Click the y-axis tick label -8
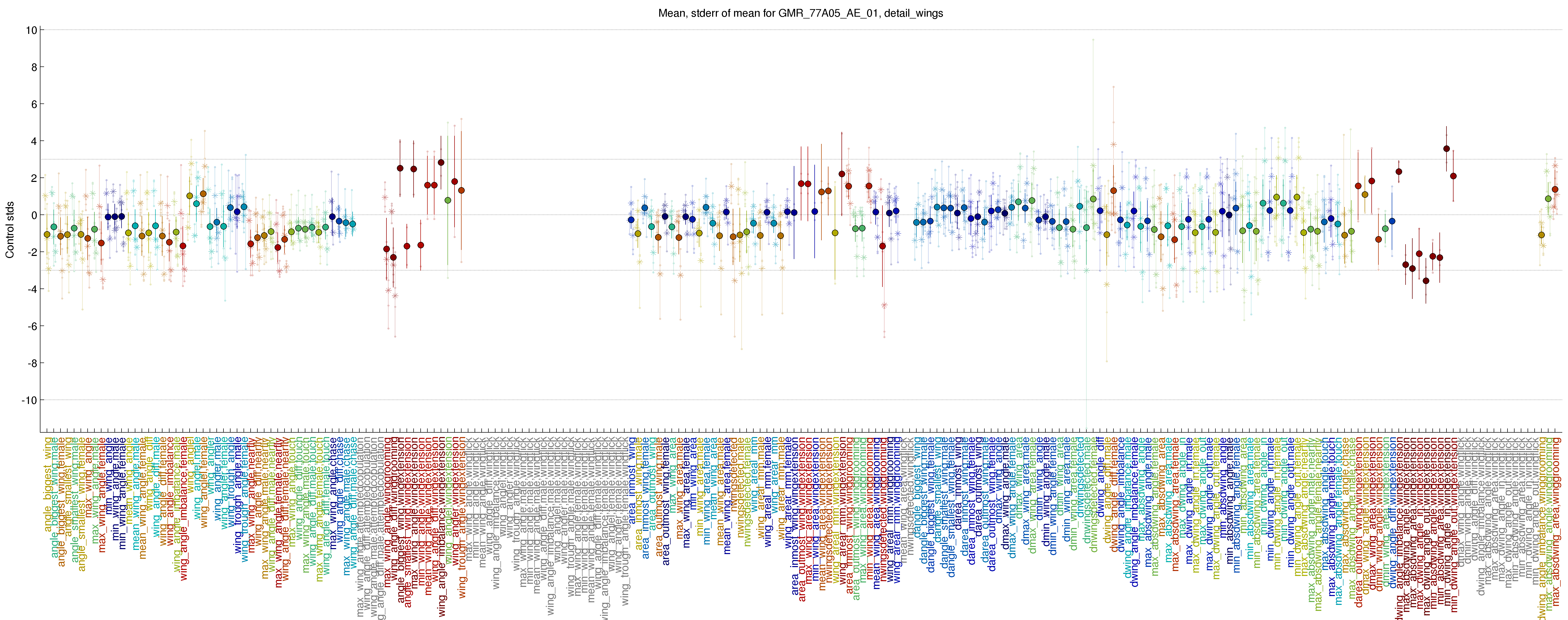 click(x=32, y=363)
